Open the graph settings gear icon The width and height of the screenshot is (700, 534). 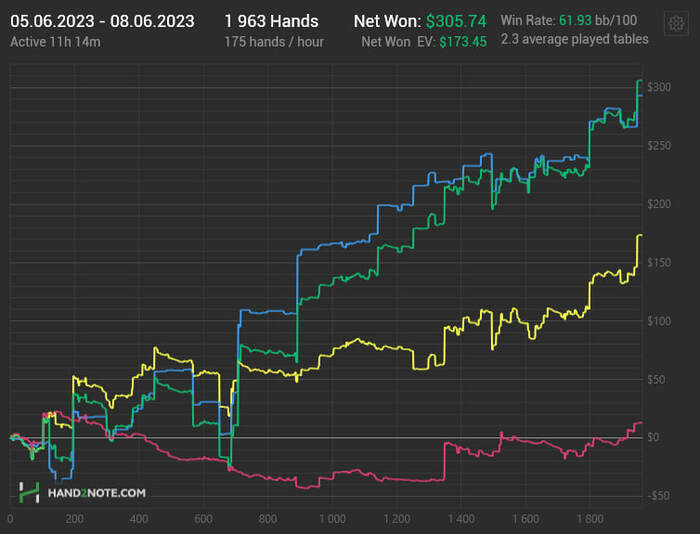click(676, 23)
